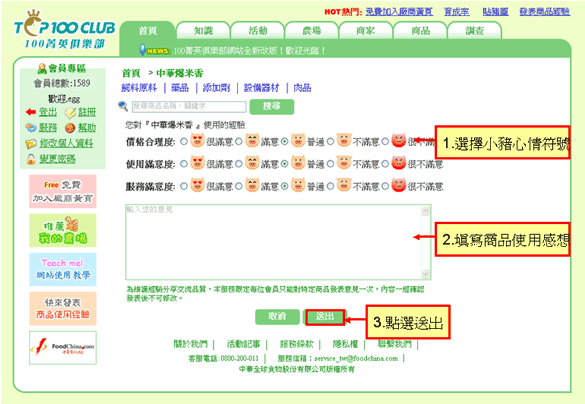Click the red arrow 登出 icon

click(31, 112)
